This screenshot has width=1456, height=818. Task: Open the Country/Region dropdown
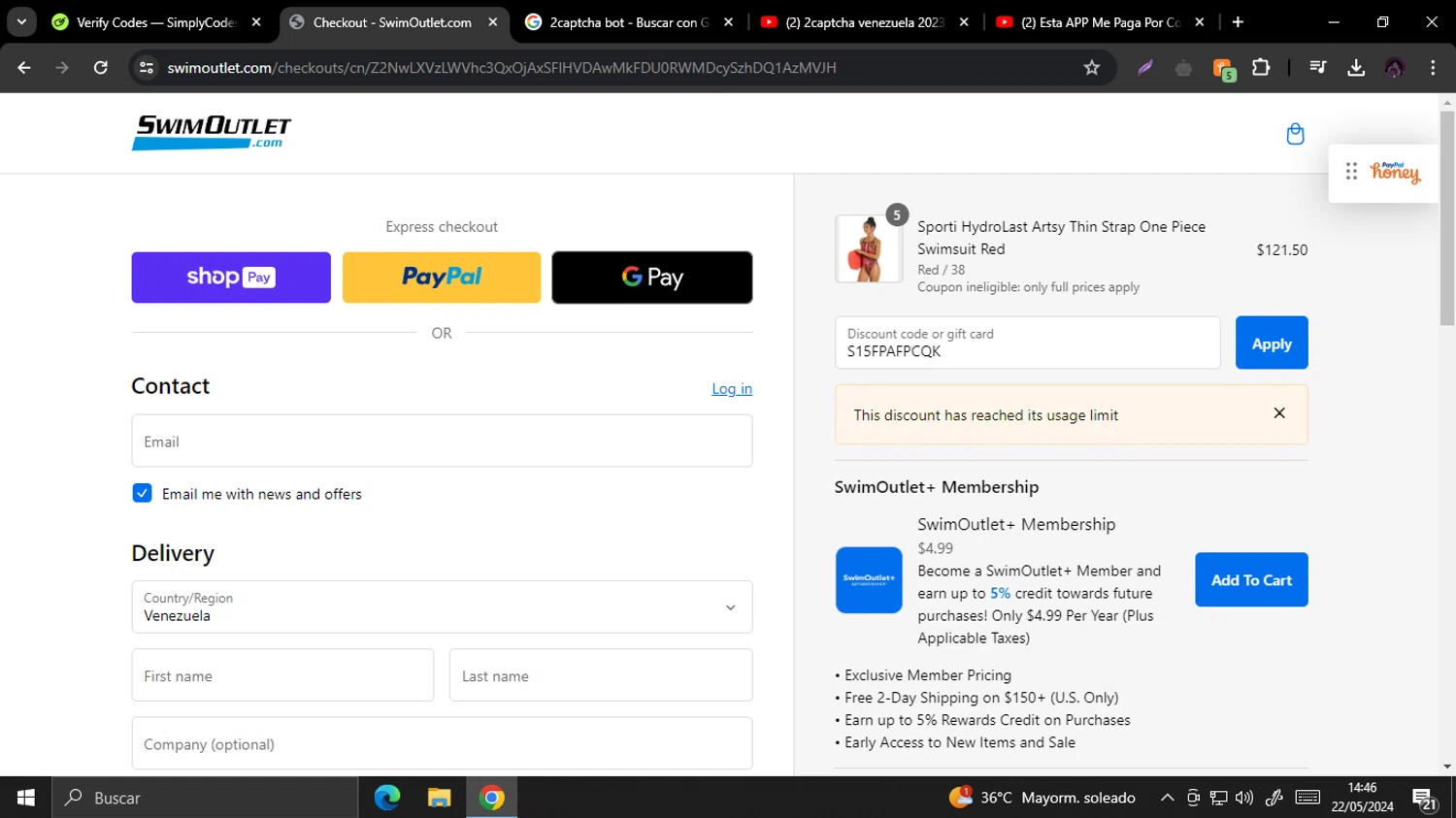(442, 606)
